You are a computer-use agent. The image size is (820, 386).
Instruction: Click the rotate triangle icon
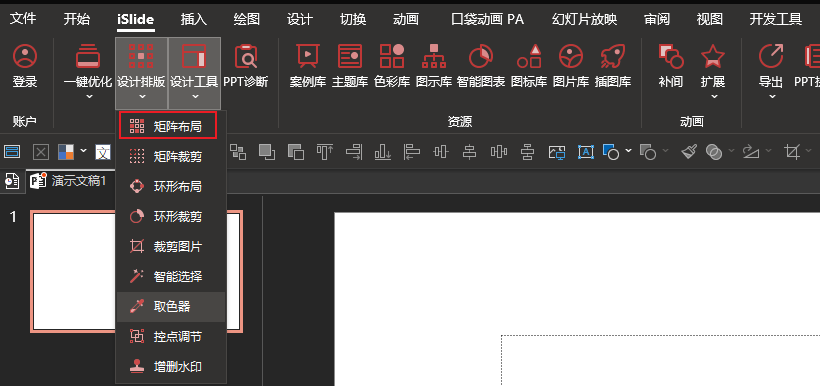[x=750, y=152]
